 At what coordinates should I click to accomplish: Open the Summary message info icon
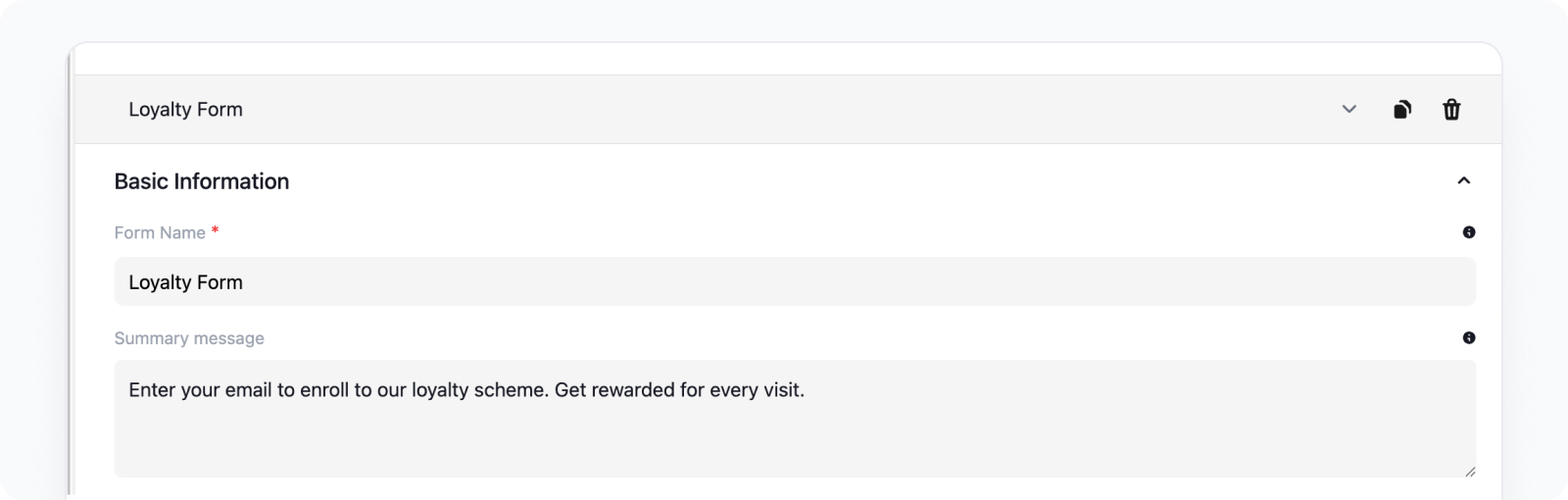click(1469, 338)
